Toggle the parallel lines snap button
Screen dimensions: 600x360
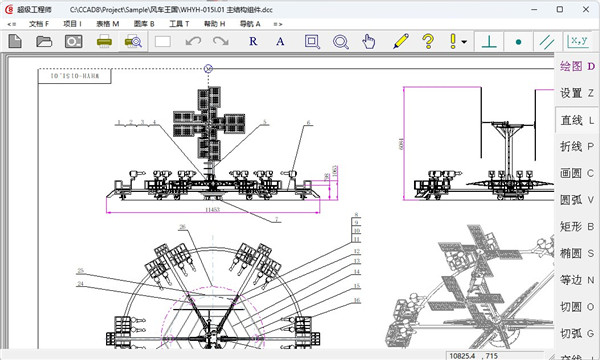[x=547, y=42]
